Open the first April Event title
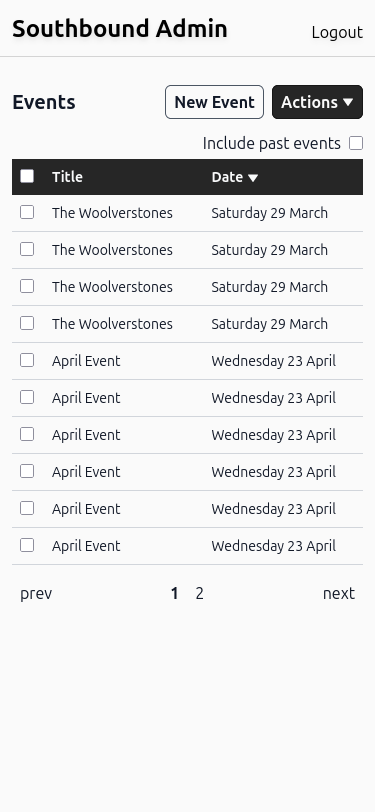The width and height of the screenshot is (375, 812). (86, 361)
